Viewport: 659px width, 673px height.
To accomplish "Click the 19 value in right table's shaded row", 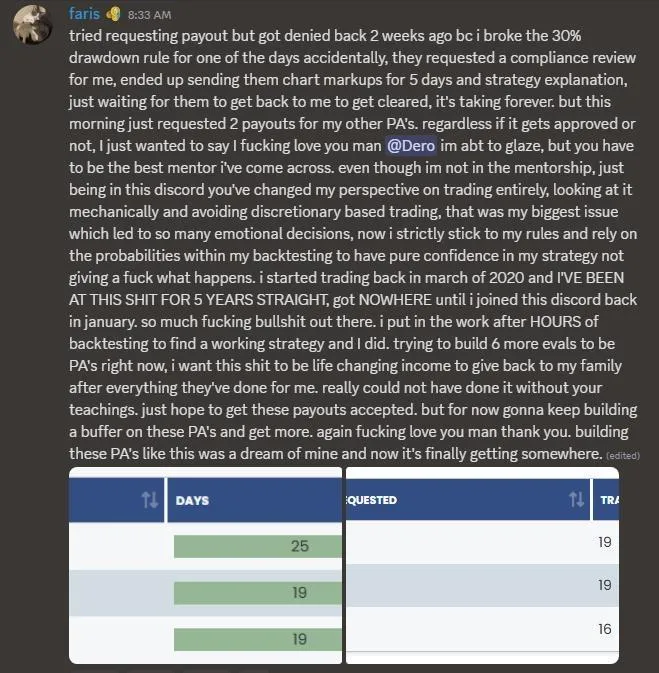I will 604,585.
